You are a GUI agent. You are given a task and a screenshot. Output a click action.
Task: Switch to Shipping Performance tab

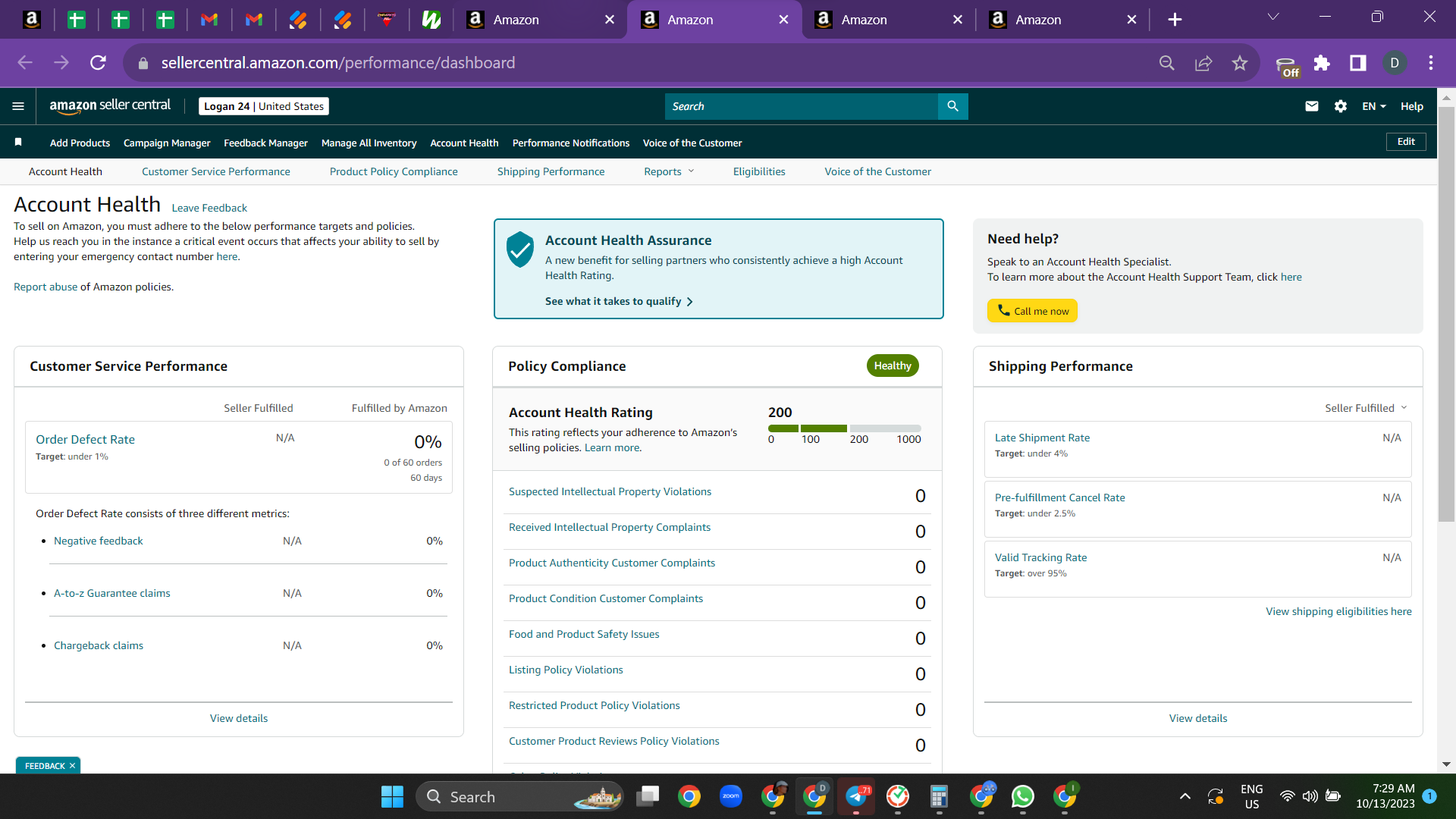click(551, 171)
